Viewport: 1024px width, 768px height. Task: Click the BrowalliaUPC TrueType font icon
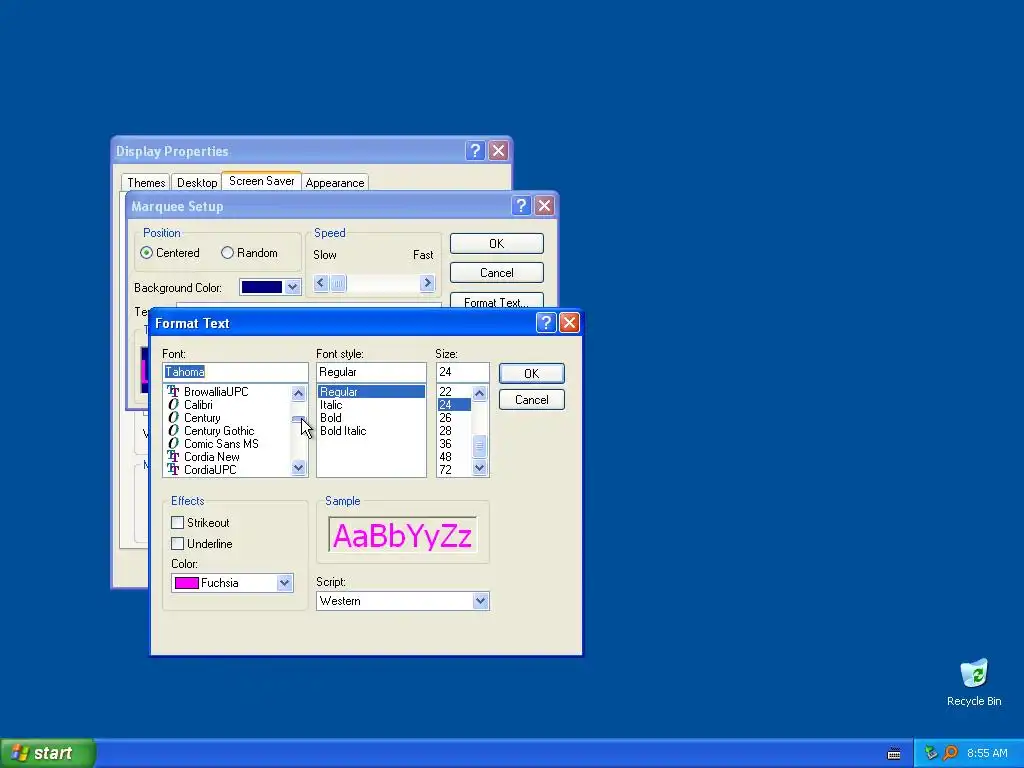coord(173,391)
